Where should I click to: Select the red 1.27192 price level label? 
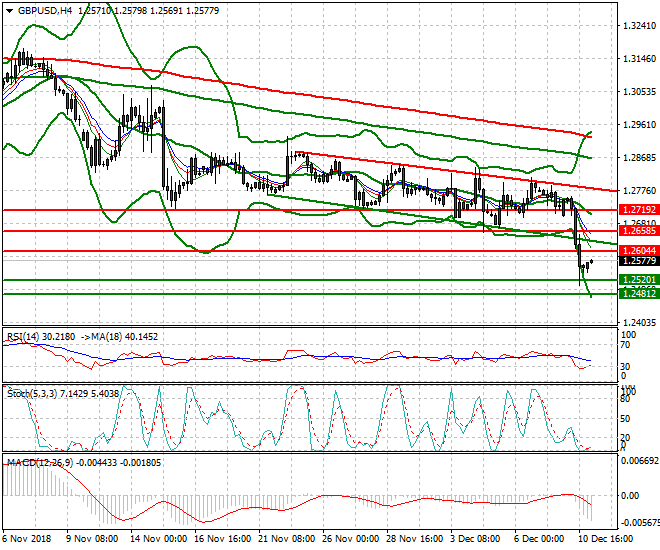coord(639,209)
